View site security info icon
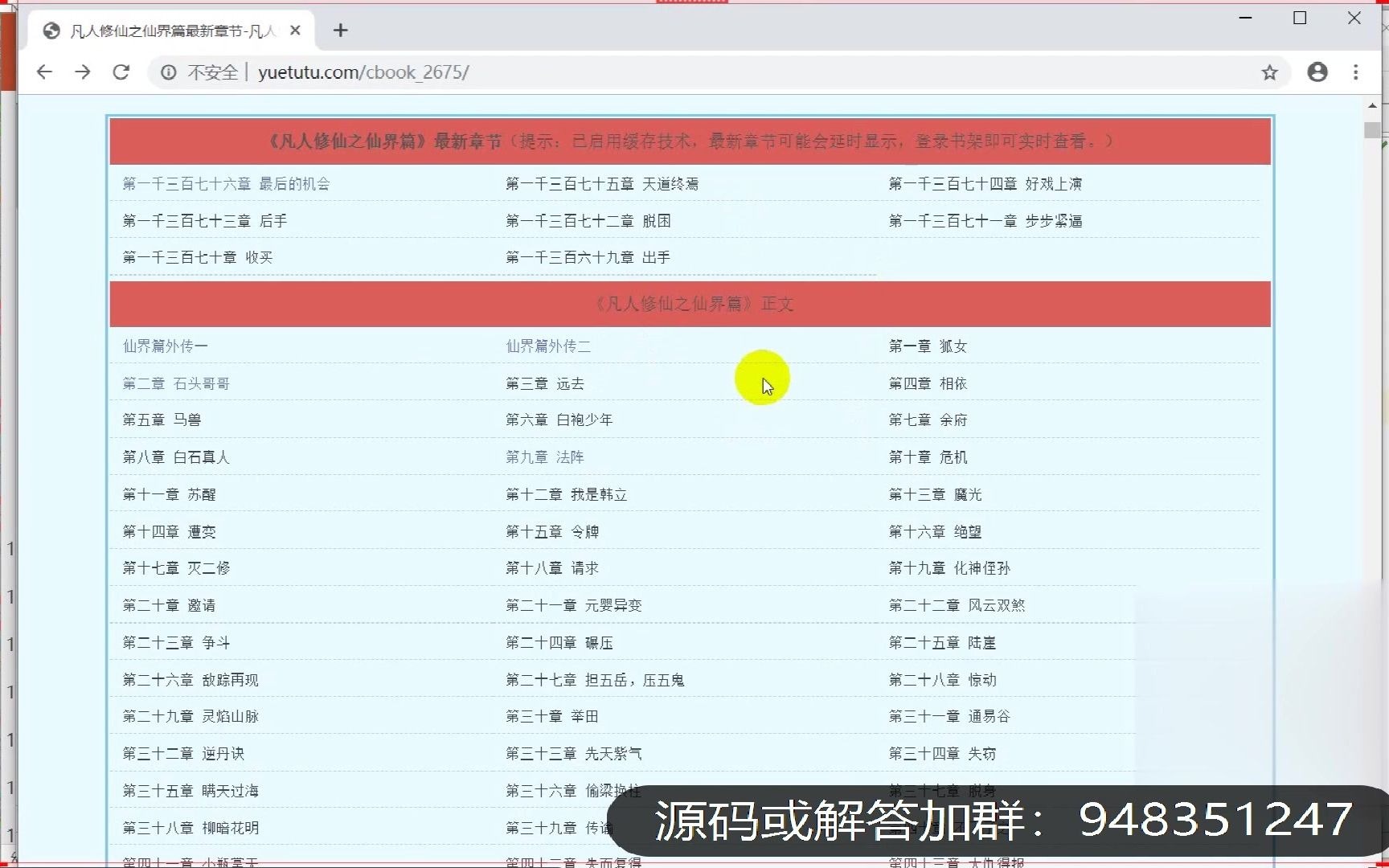1389x868 pixels. [x=169, y=72]
